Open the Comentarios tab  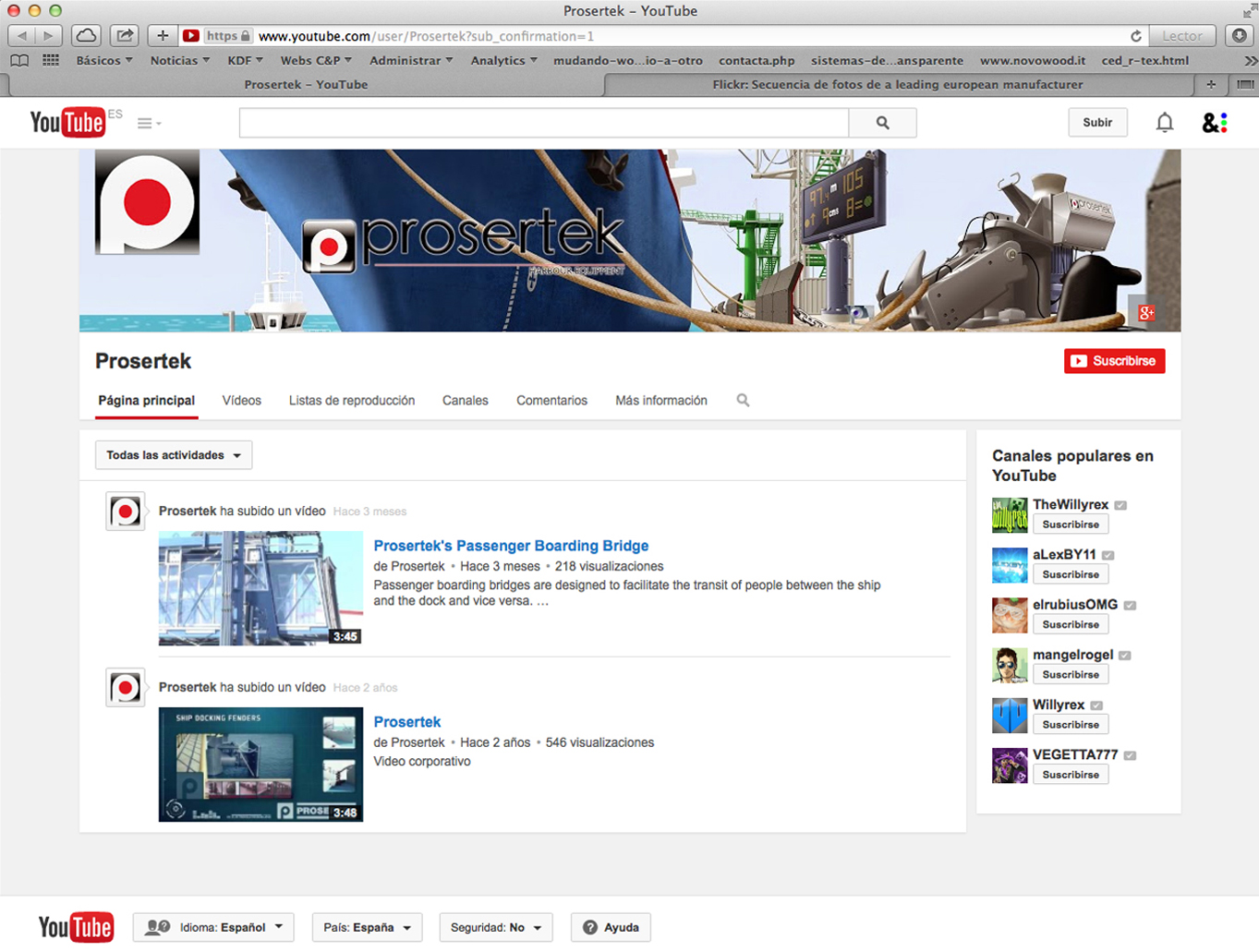click(x=551, y=401)
